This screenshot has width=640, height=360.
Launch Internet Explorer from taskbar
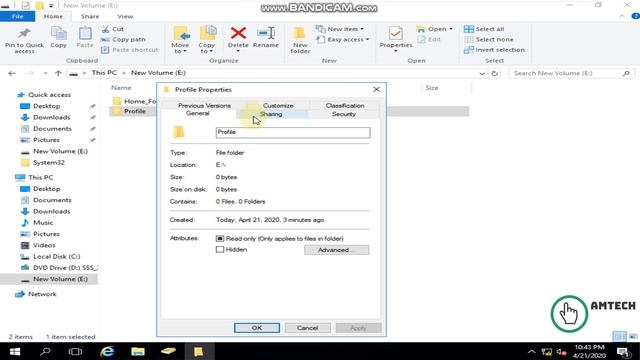[107, 351]
